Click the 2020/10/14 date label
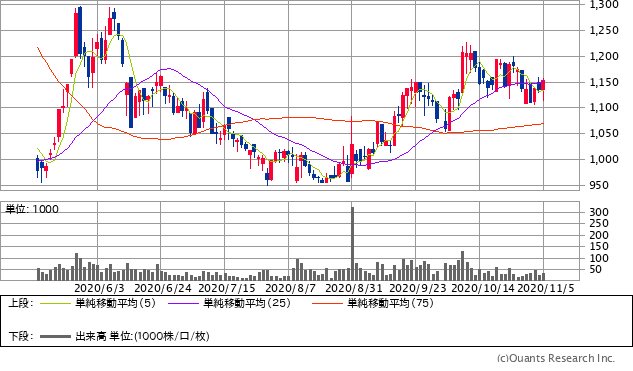 coord(483,288)
